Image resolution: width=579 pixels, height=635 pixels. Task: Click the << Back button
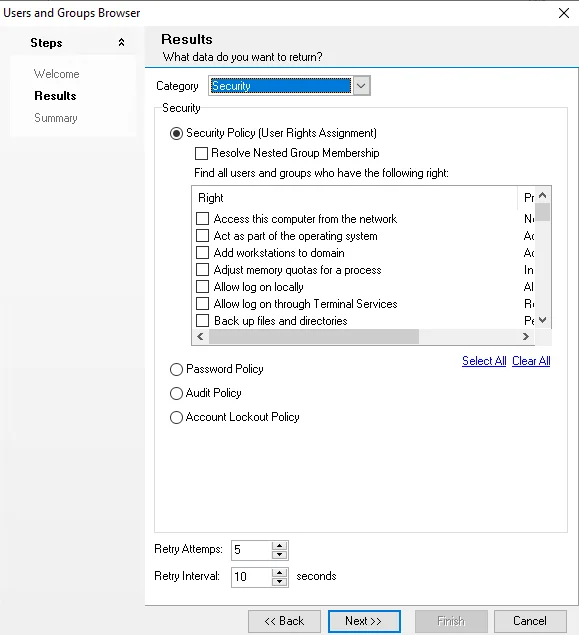284,621
